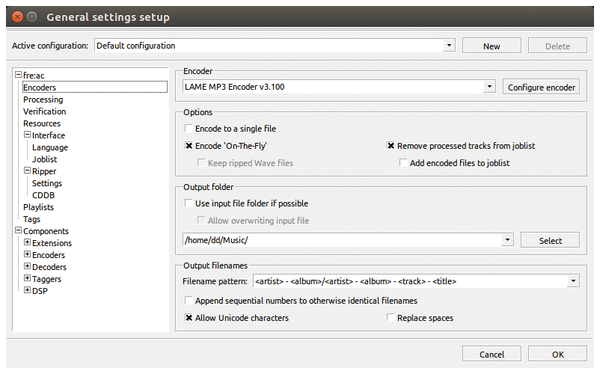This screenshot has height=374, width=600.
Task: Enable Encode to a single file
Action: (188, 128)
